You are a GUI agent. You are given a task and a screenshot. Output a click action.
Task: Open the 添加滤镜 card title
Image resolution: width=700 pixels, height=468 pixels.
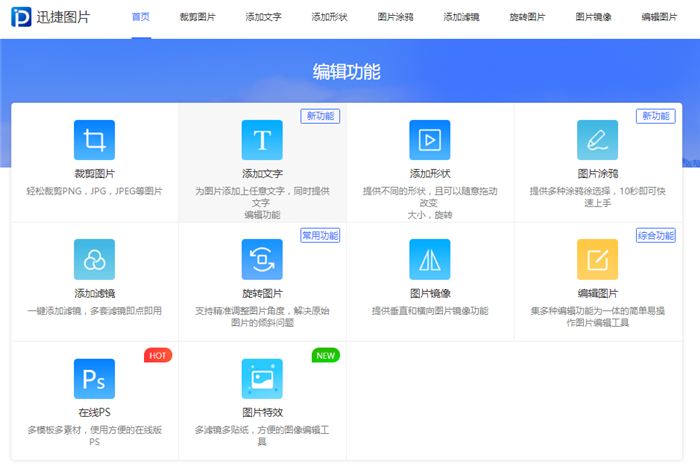click(94, 293)
